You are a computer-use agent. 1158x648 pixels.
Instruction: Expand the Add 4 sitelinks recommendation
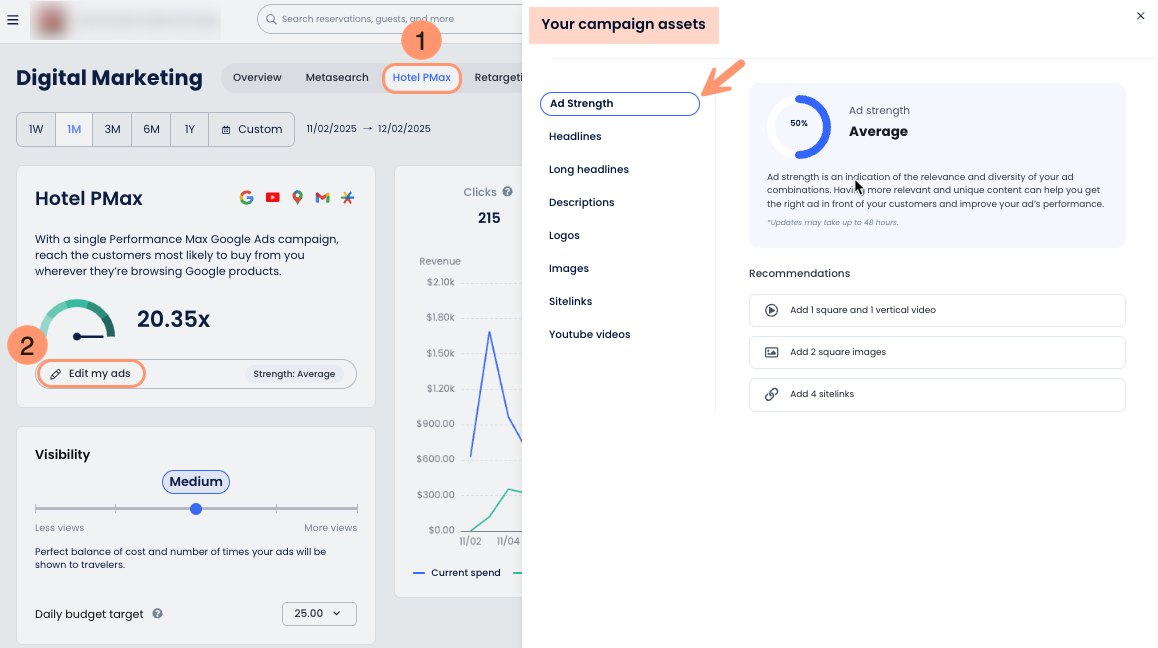click(x=937, y=394)
